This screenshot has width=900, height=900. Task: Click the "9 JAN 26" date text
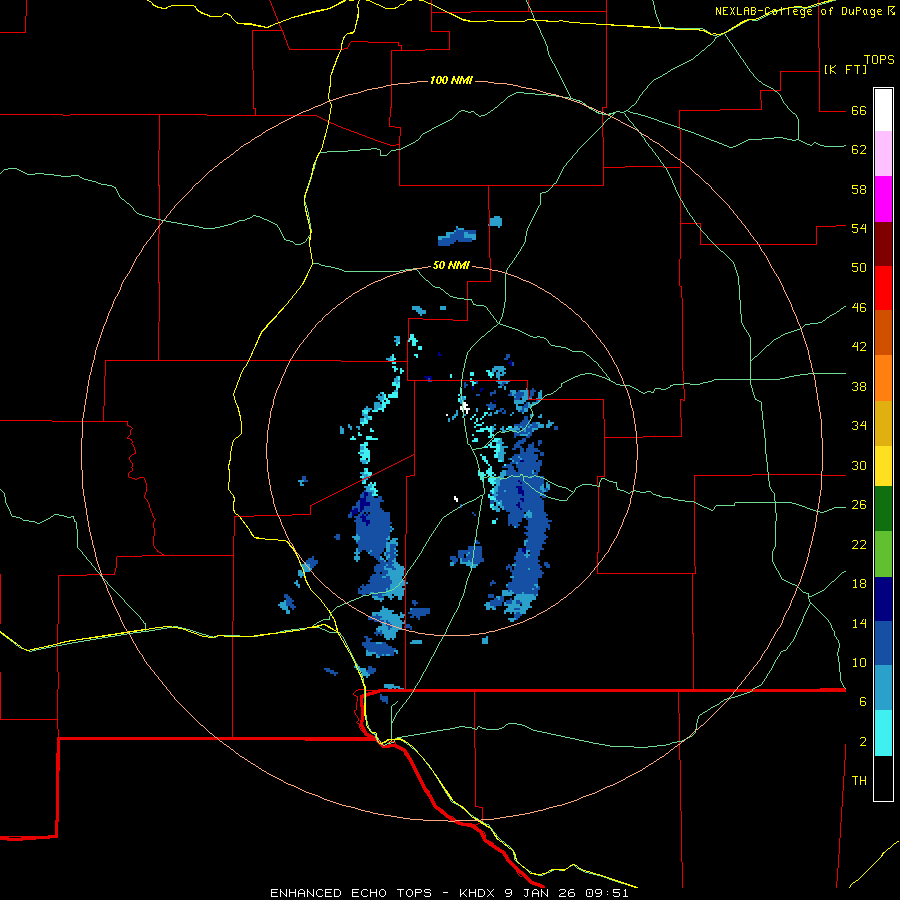click(541, 893)
